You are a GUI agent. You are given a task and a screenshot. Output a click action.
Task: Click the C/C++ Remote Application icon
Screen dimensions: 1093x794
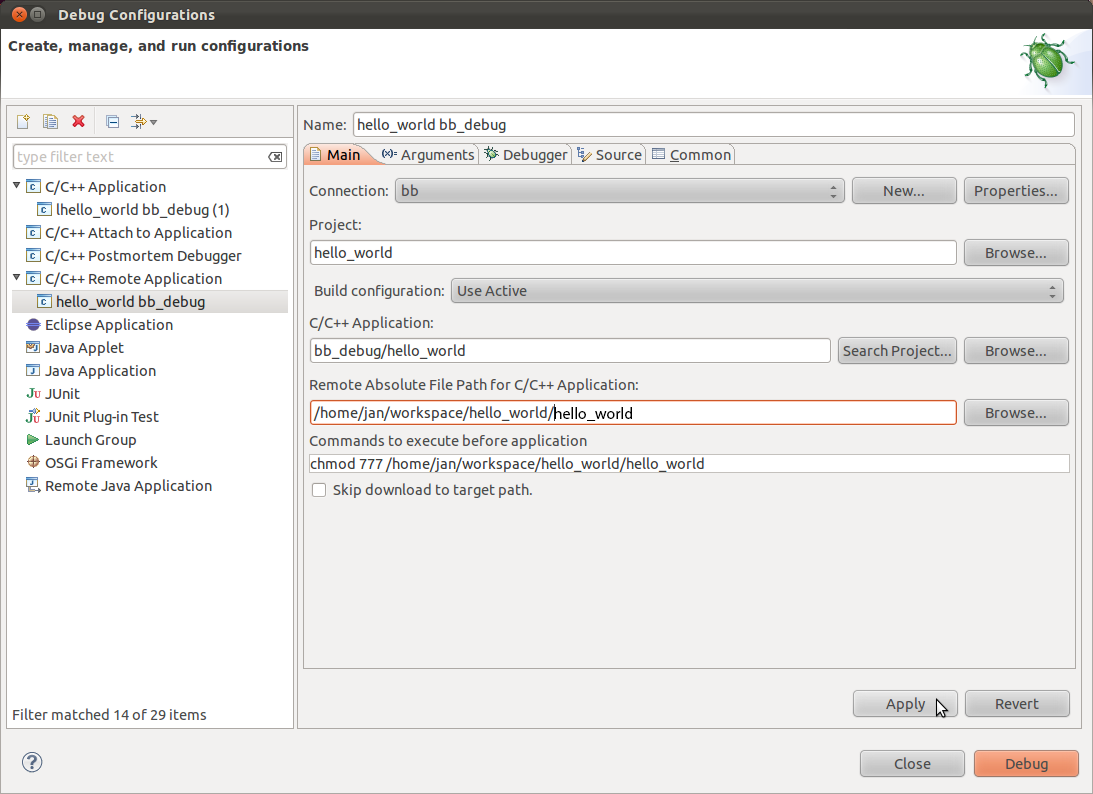33,278
